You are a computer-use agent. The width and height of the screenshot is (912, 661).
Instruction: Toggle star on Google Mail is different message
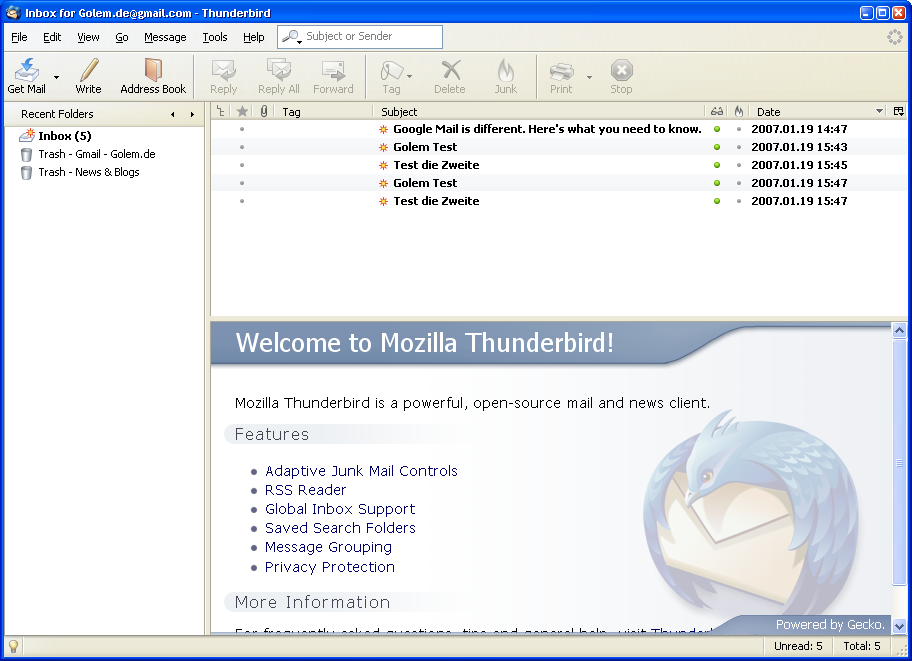point(242,129)
